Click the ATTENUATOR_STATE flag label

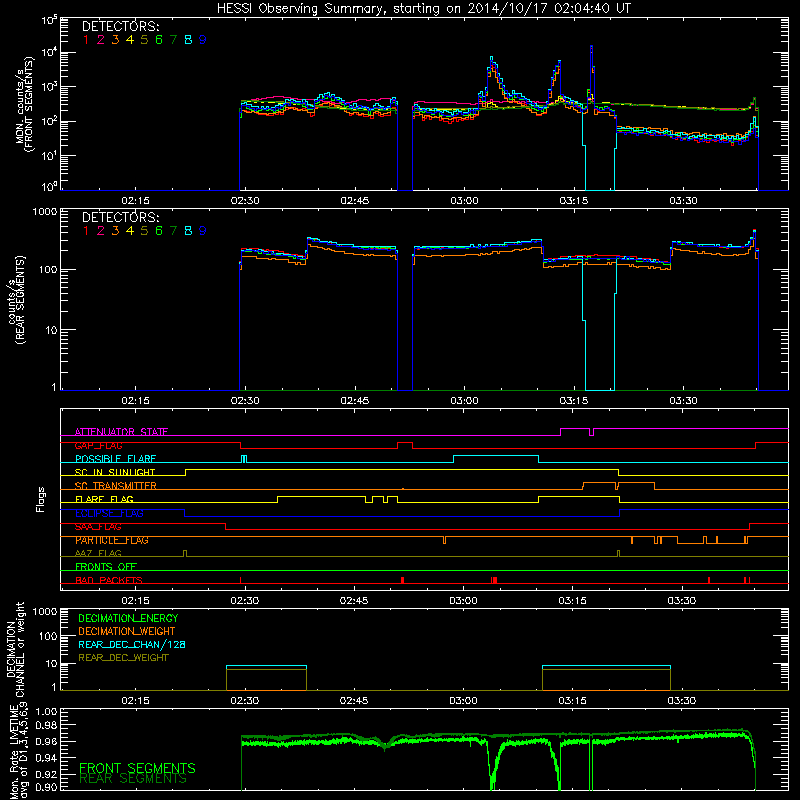[121, 432]
